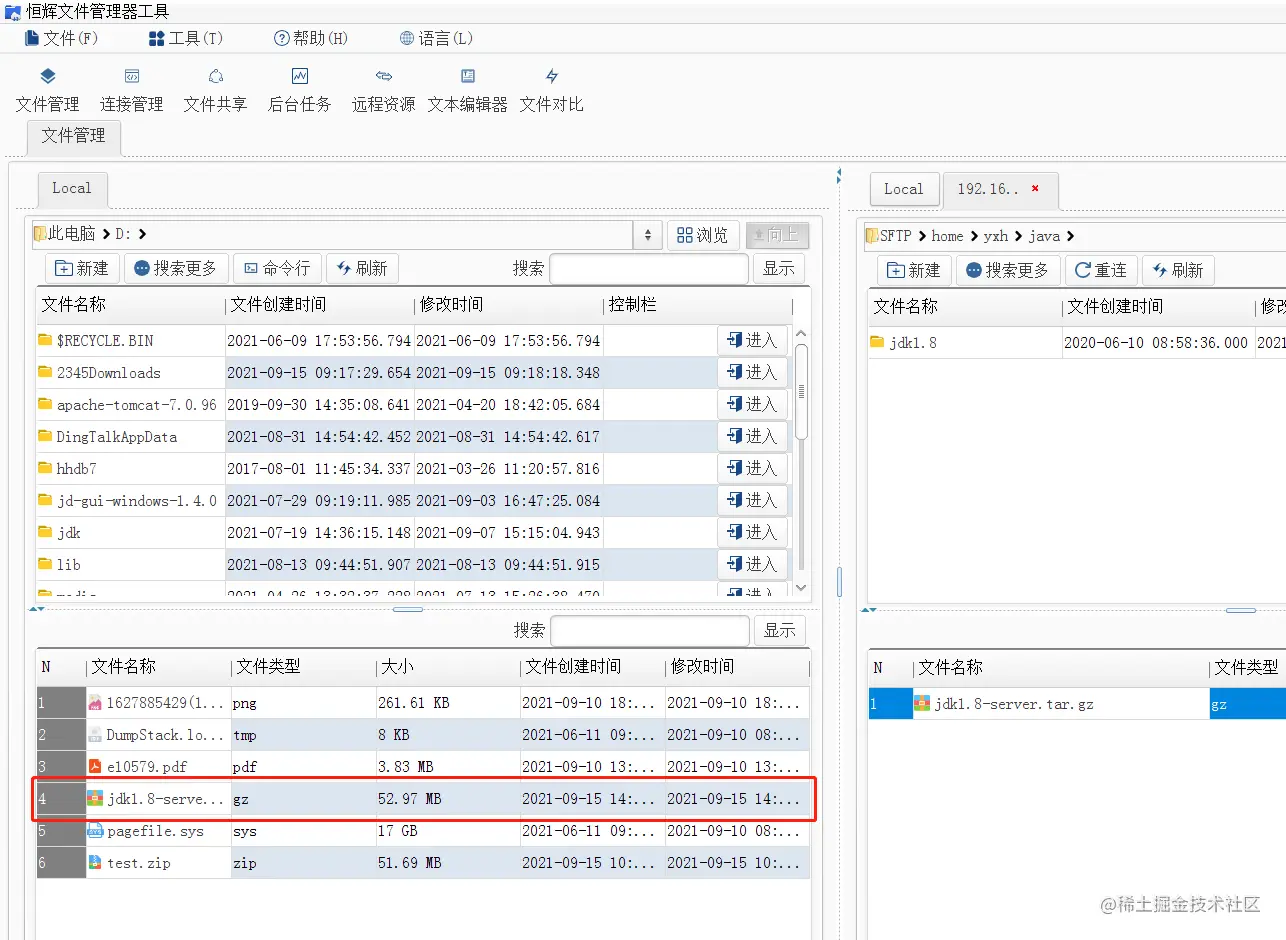Click the folder icon beside DingTalkAppData
The image size is (1286, 940).
coord(45,436)
